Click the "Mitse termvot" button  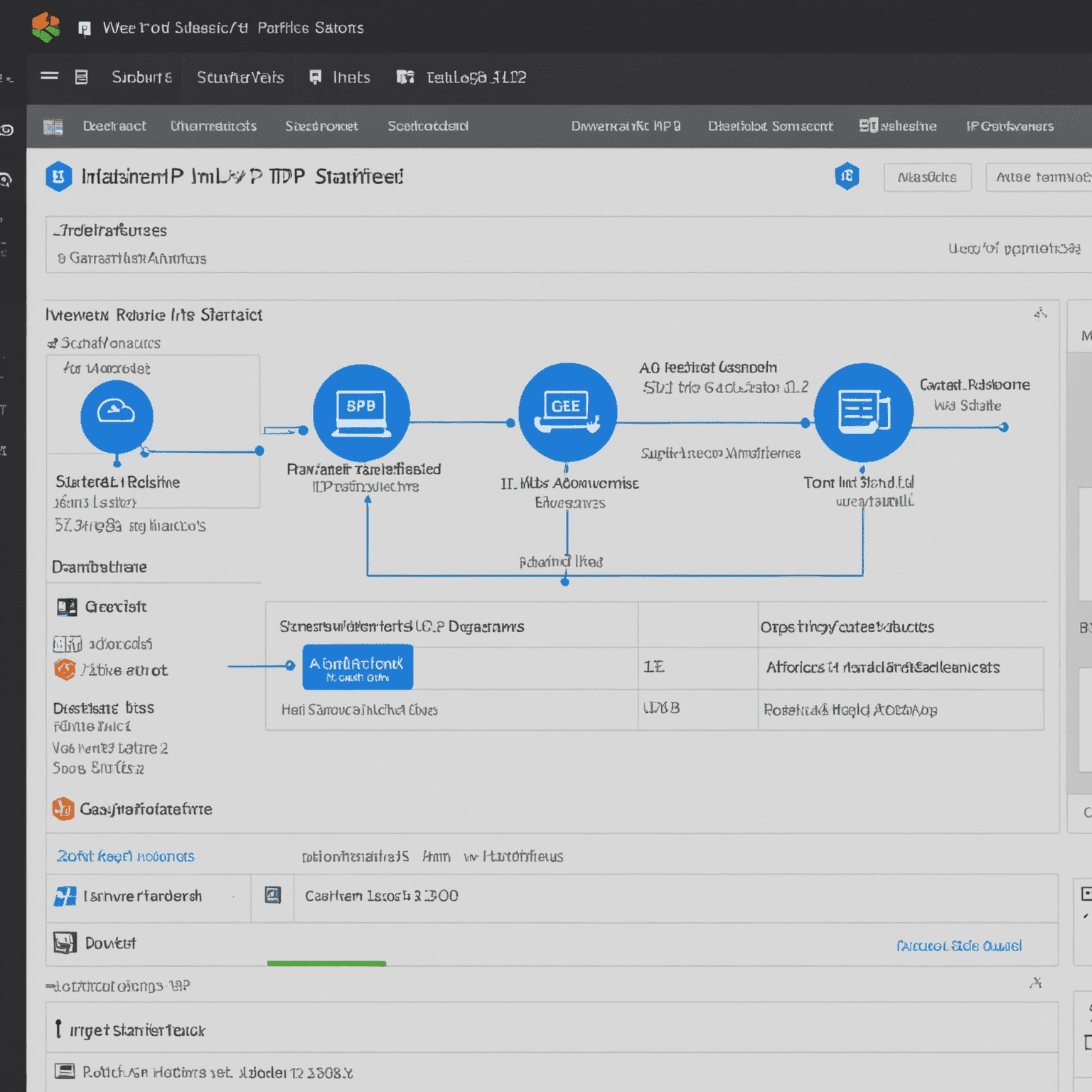tap(1039, 177)
